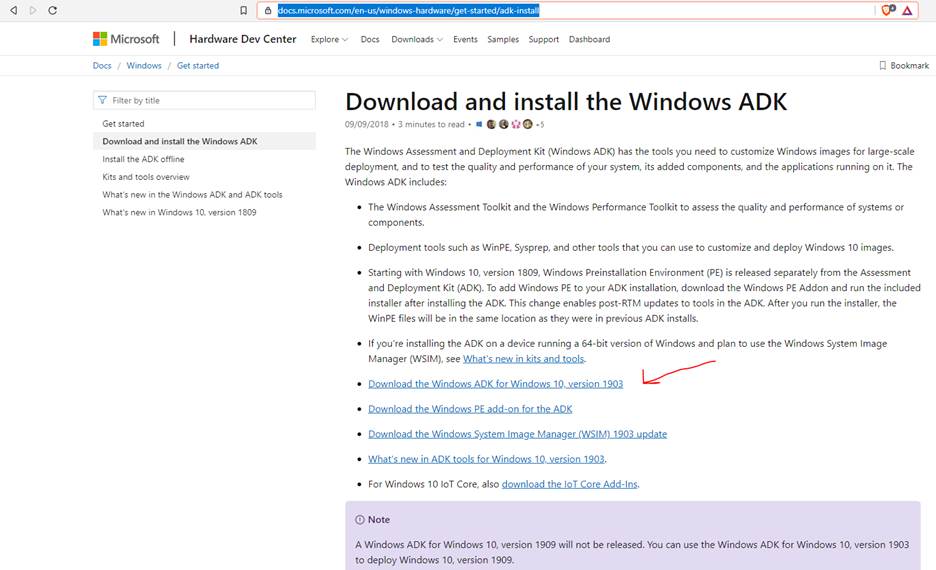Click Download the WSIM 1903 update link
Screen dimensions: 936x570
click(518, 434)
